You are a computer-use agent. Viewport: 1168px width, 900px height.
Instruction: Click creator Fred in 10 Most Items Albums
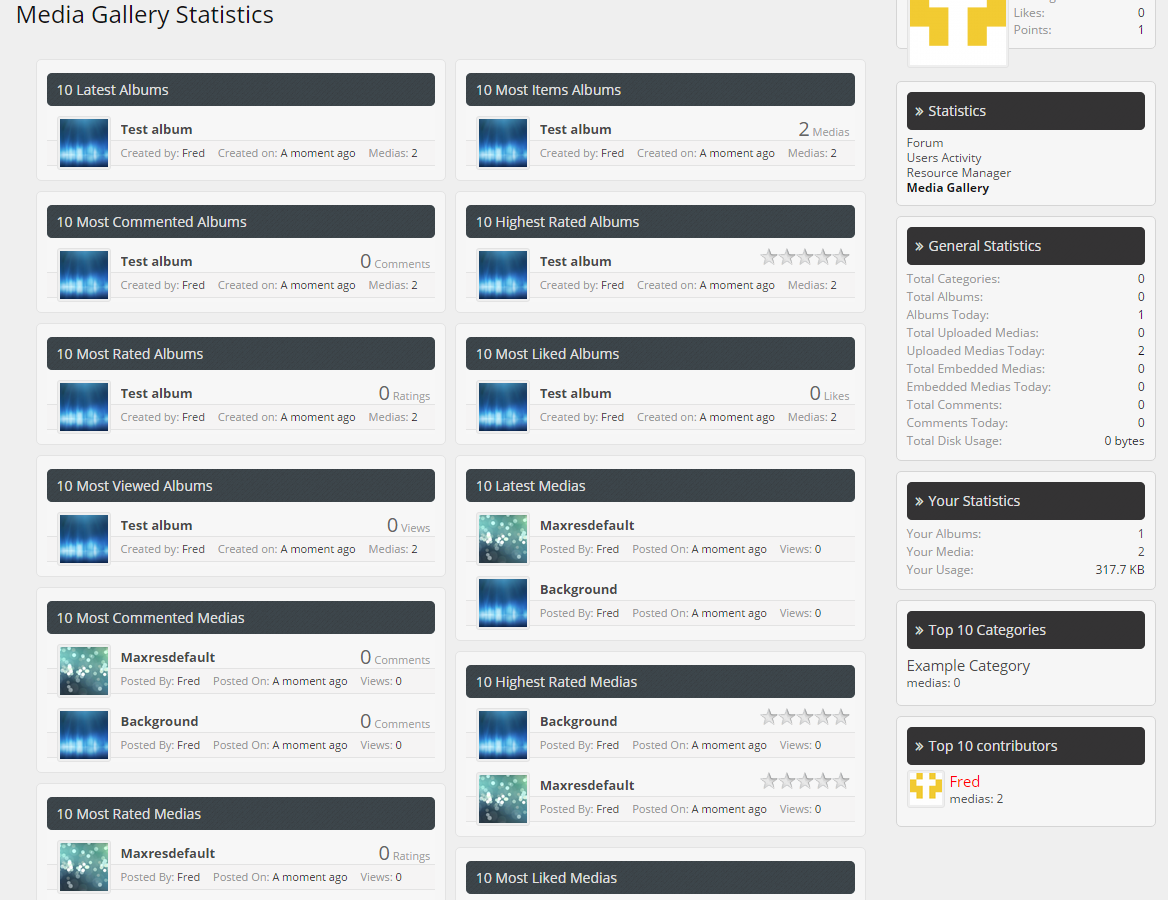[x=612, y=153]
